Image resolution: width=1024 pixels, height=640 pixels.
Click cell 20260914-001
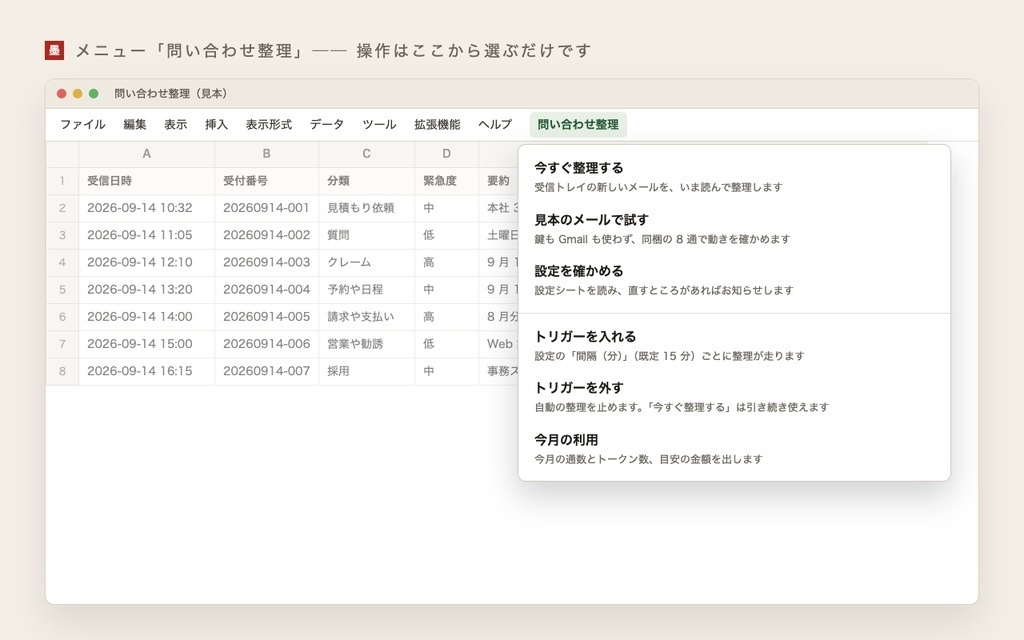[x=266, y=208]
